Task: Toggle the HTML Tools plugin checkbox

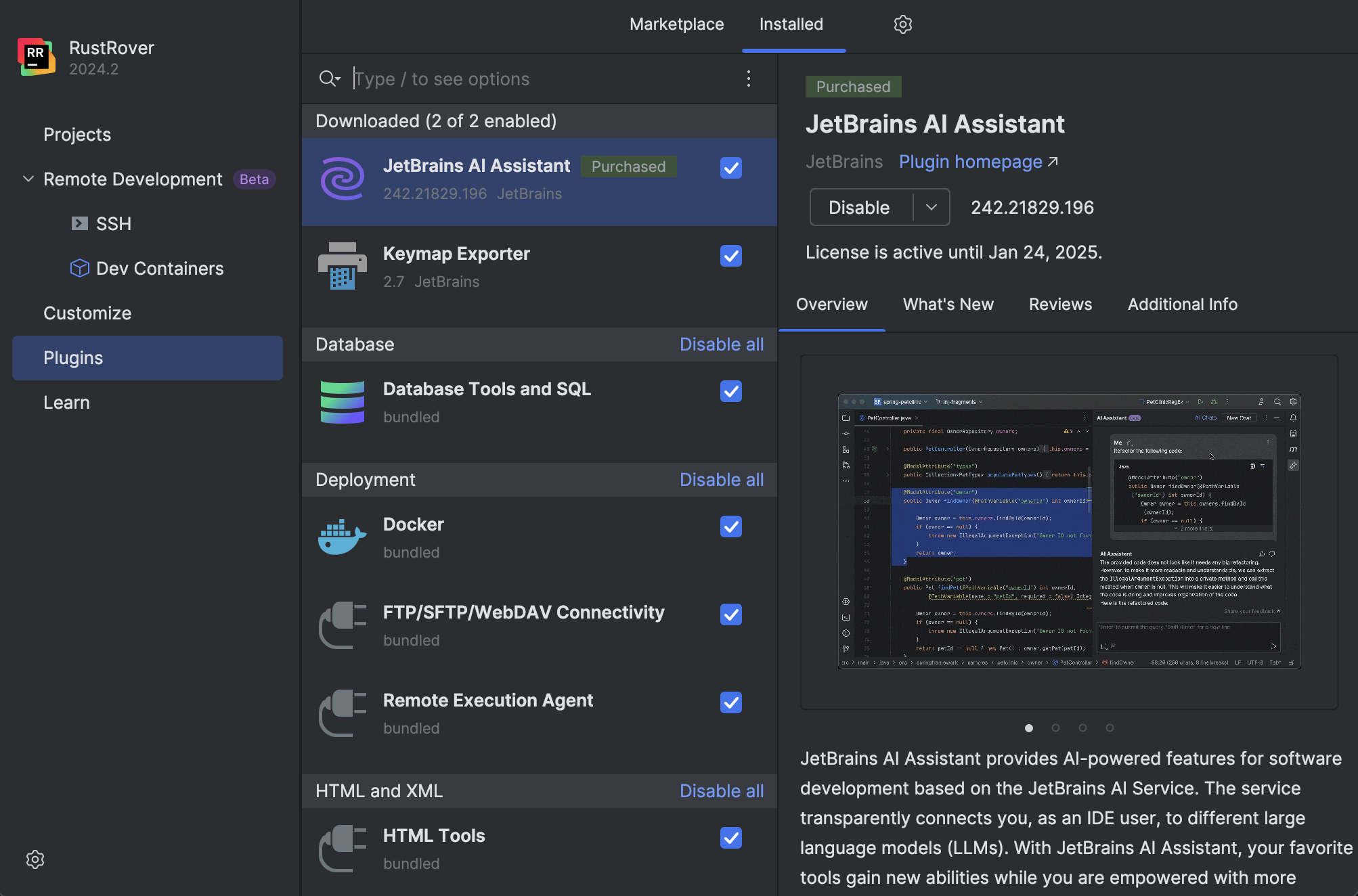Action: tap(730, 838)
